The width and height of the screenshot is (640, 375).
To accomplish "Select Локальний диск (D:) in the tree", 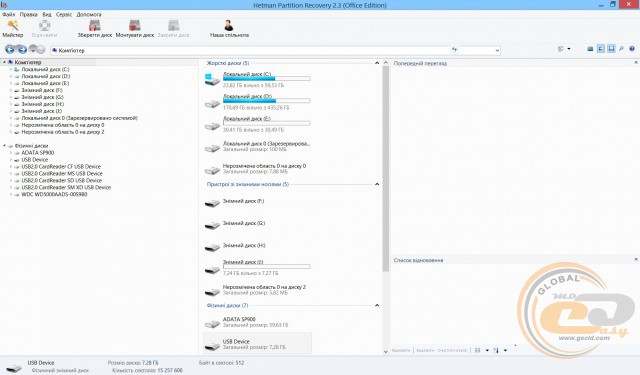I will tap(45, 76).
